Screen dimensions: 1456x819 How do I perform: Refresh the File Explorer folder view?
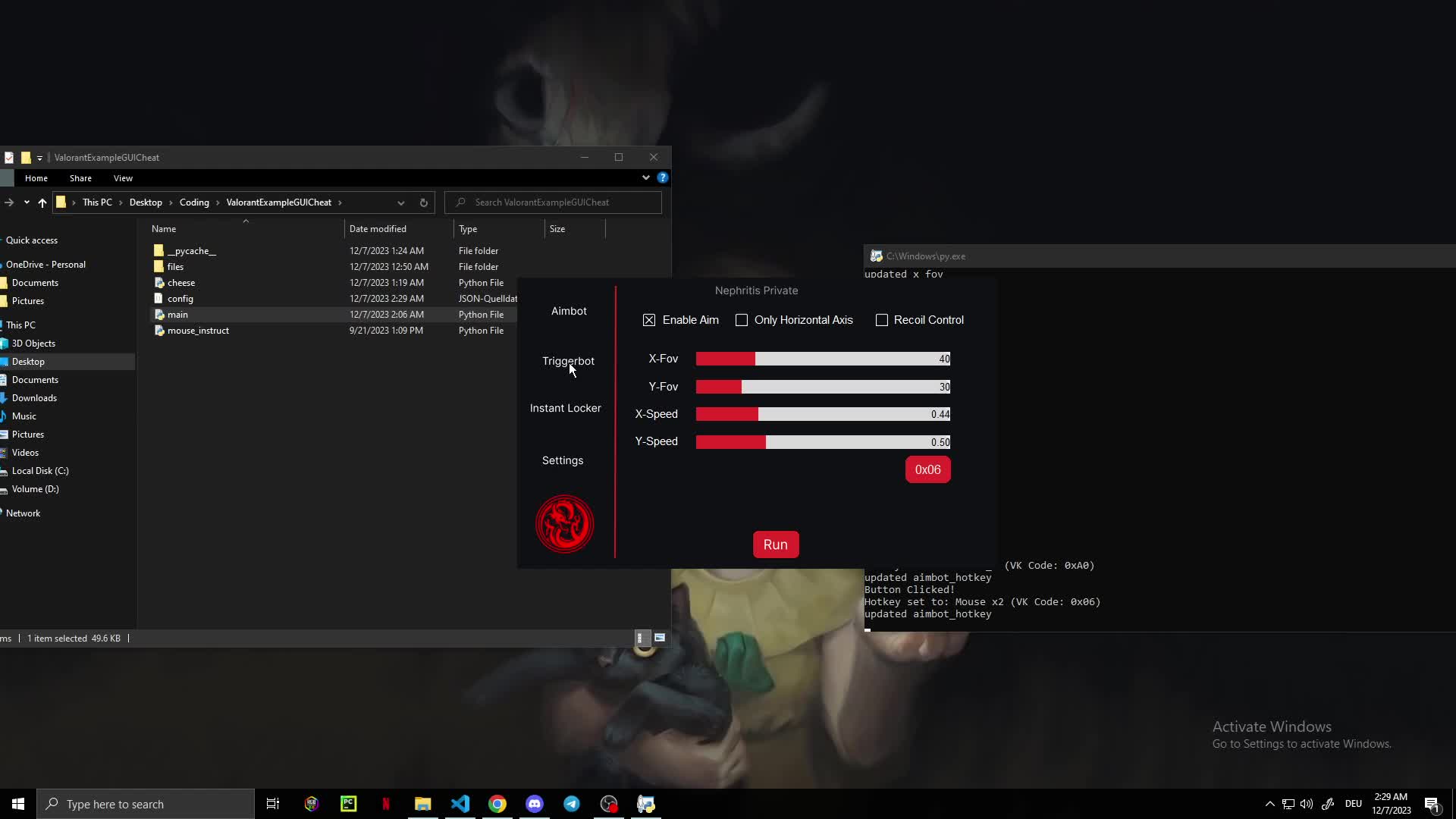pos(423,202)
